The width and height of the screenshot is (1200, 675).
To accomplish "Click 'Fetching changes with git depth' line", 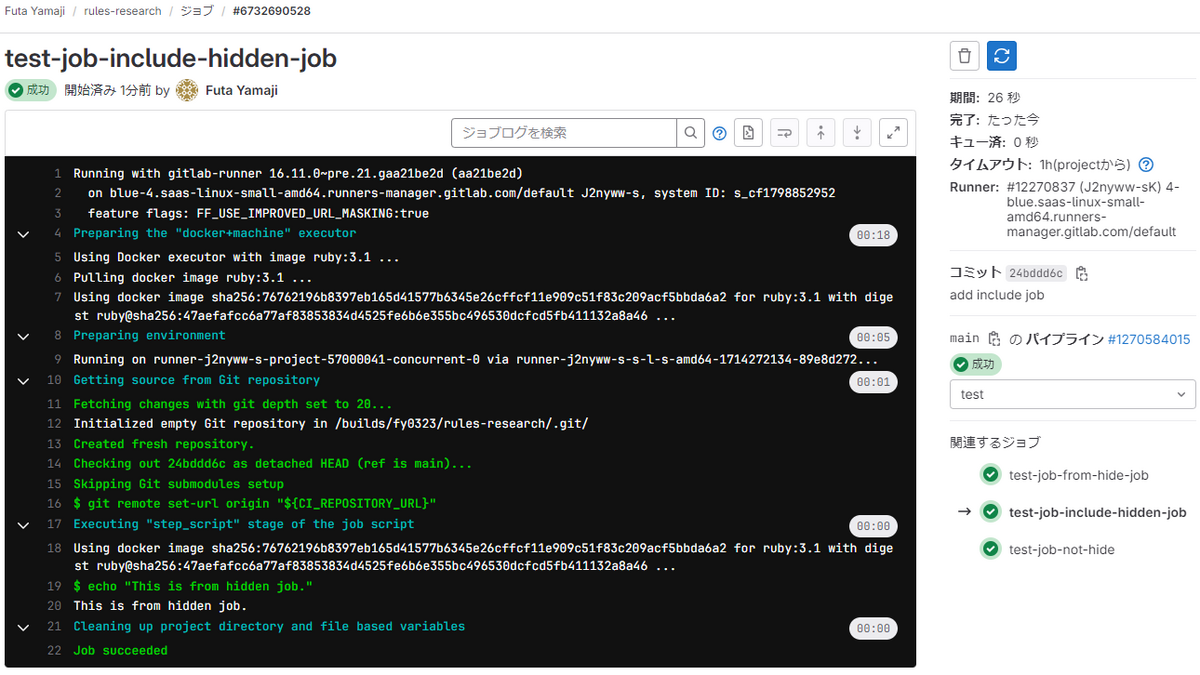I will 233,404.
